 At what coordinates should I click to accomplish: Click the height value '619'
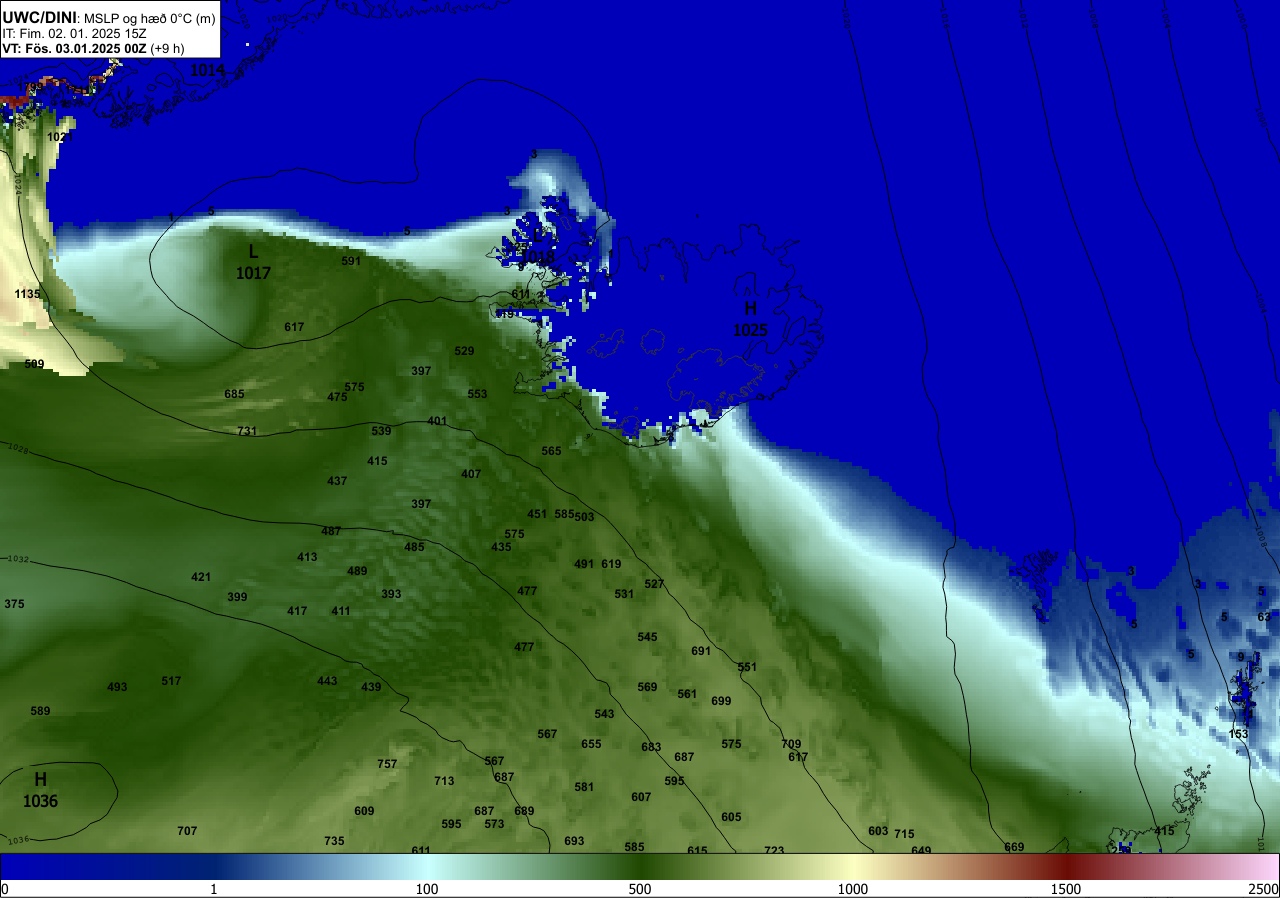(x=611, y=564)
